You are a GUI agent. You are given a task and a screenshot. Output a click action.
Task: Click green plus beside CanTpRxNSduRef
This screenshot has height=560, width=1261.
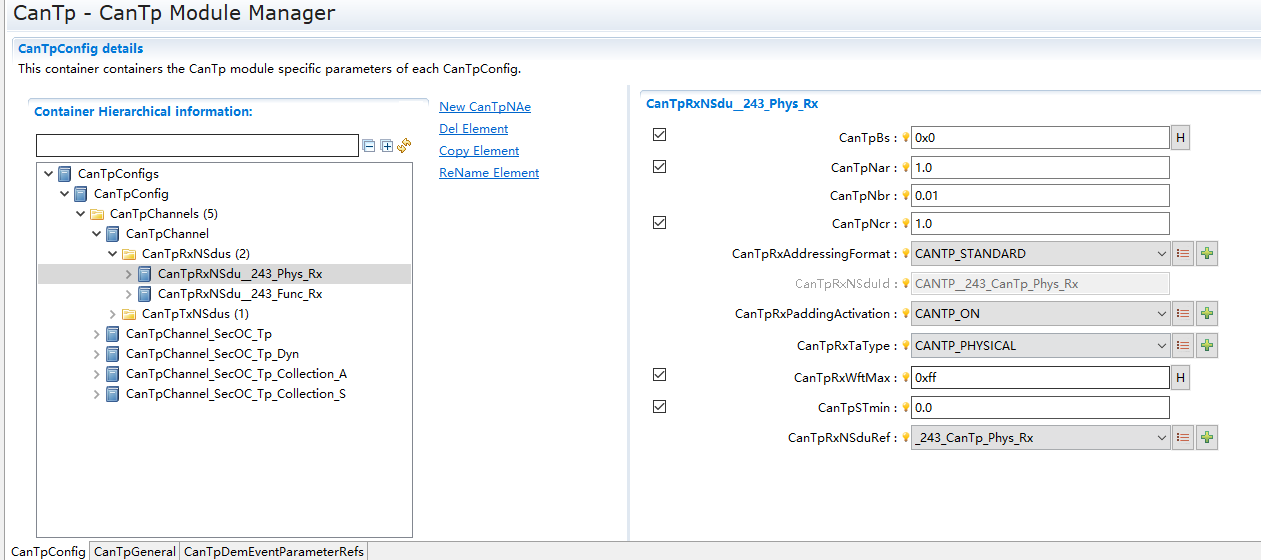1207,438
